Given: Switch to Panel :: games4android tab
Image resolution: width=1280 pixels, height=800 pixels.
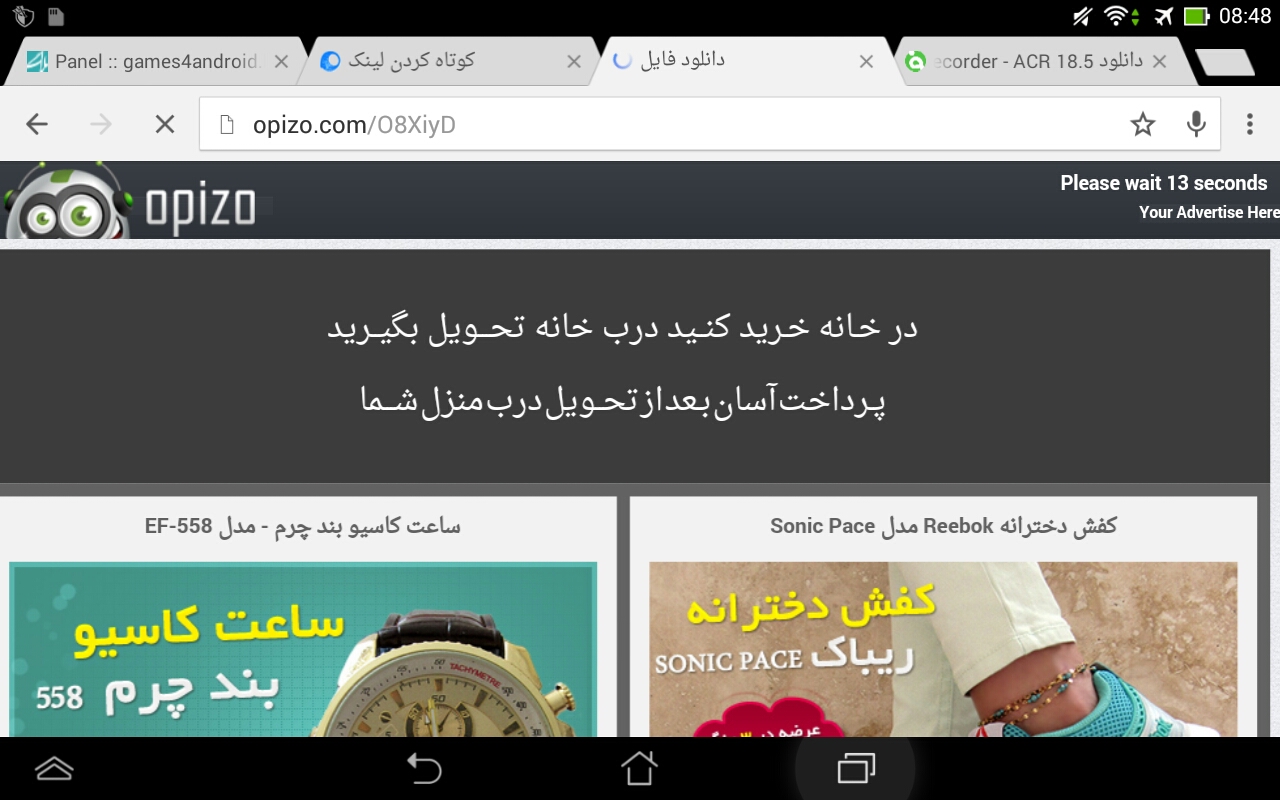Looking at the screenshot, I should click(156, 61).
